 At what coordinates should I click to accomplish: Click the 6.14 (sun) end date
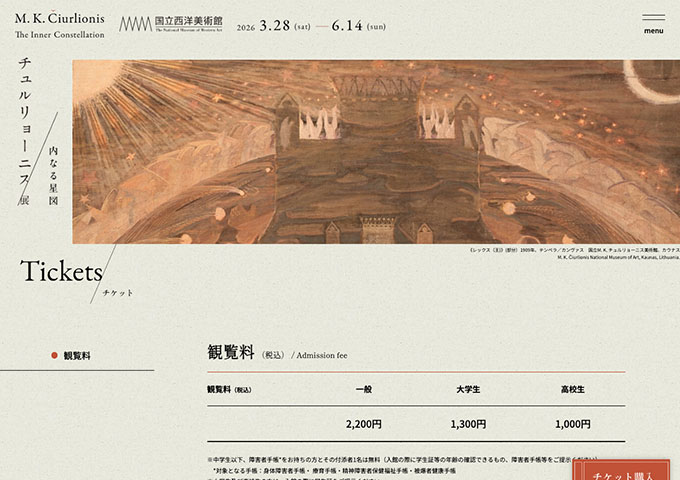coord(359,26)
